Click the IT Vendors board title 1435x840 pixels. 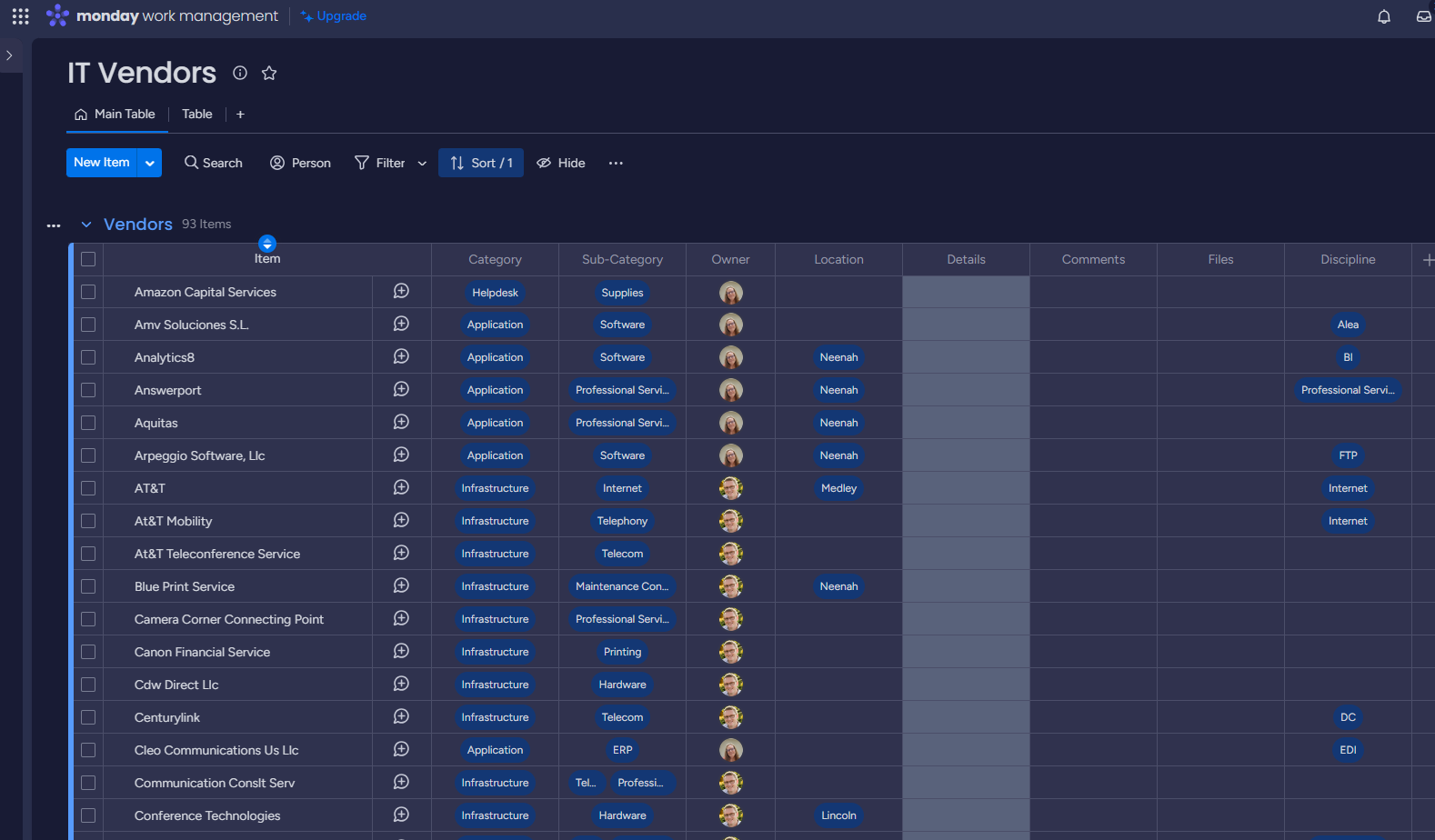point(142,73)
